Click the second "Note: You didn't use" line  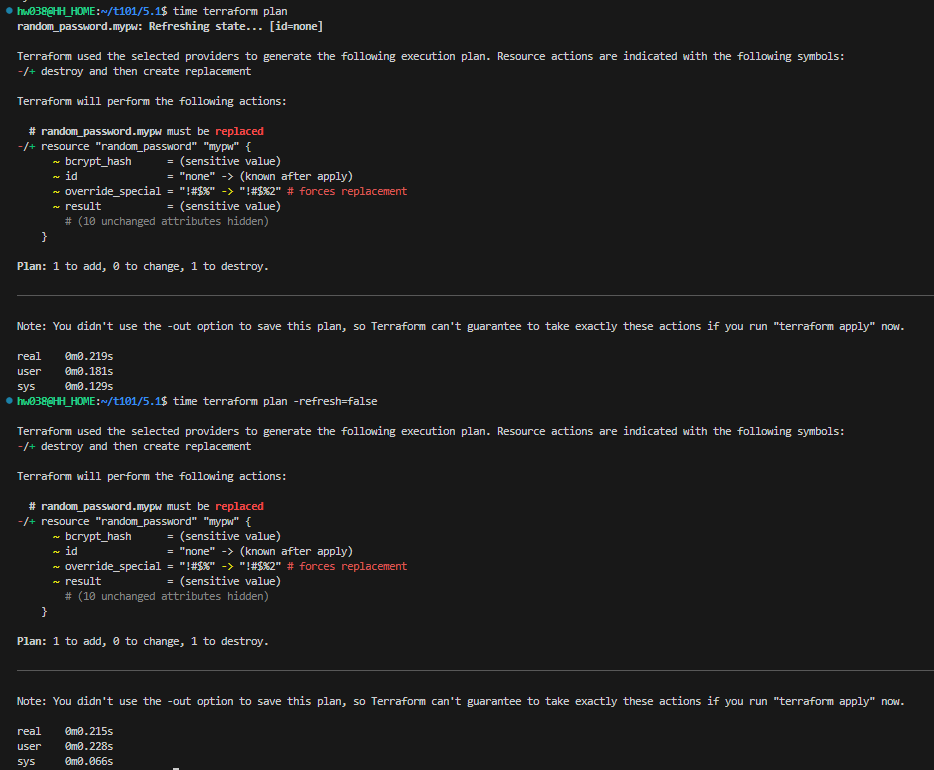[x=460, y=702]
